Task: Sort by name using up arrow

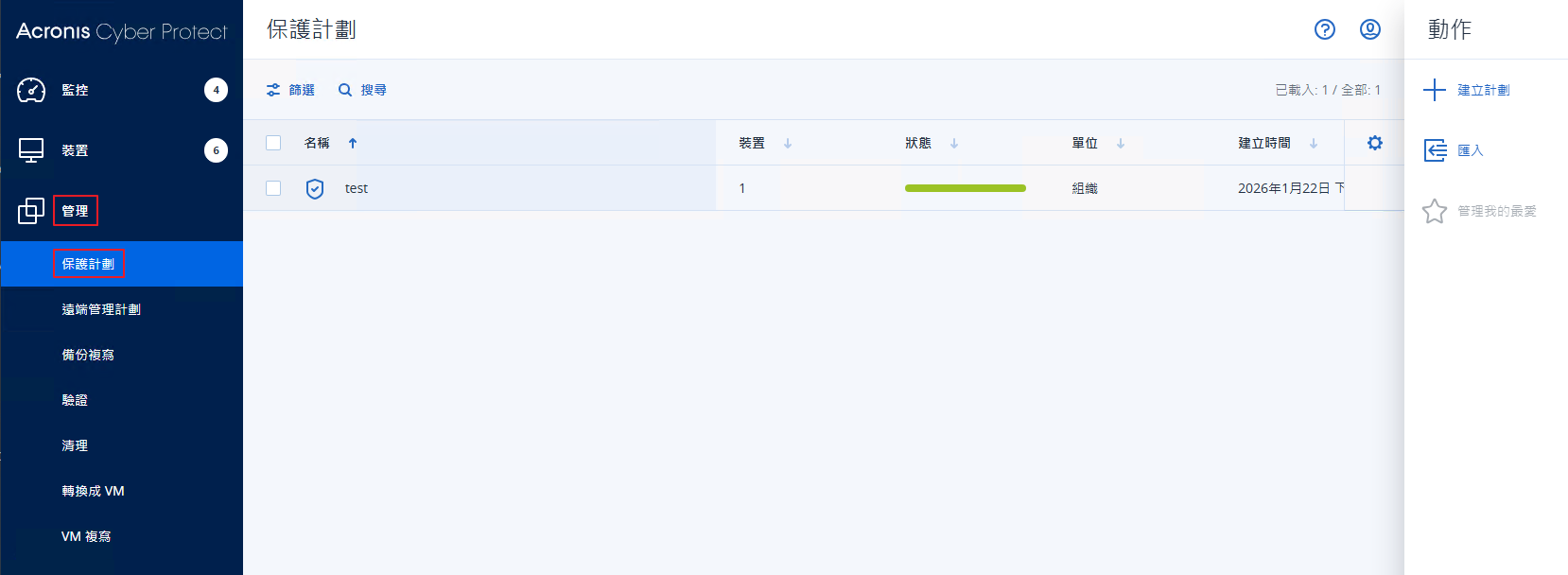Action: tap(353, 143)
